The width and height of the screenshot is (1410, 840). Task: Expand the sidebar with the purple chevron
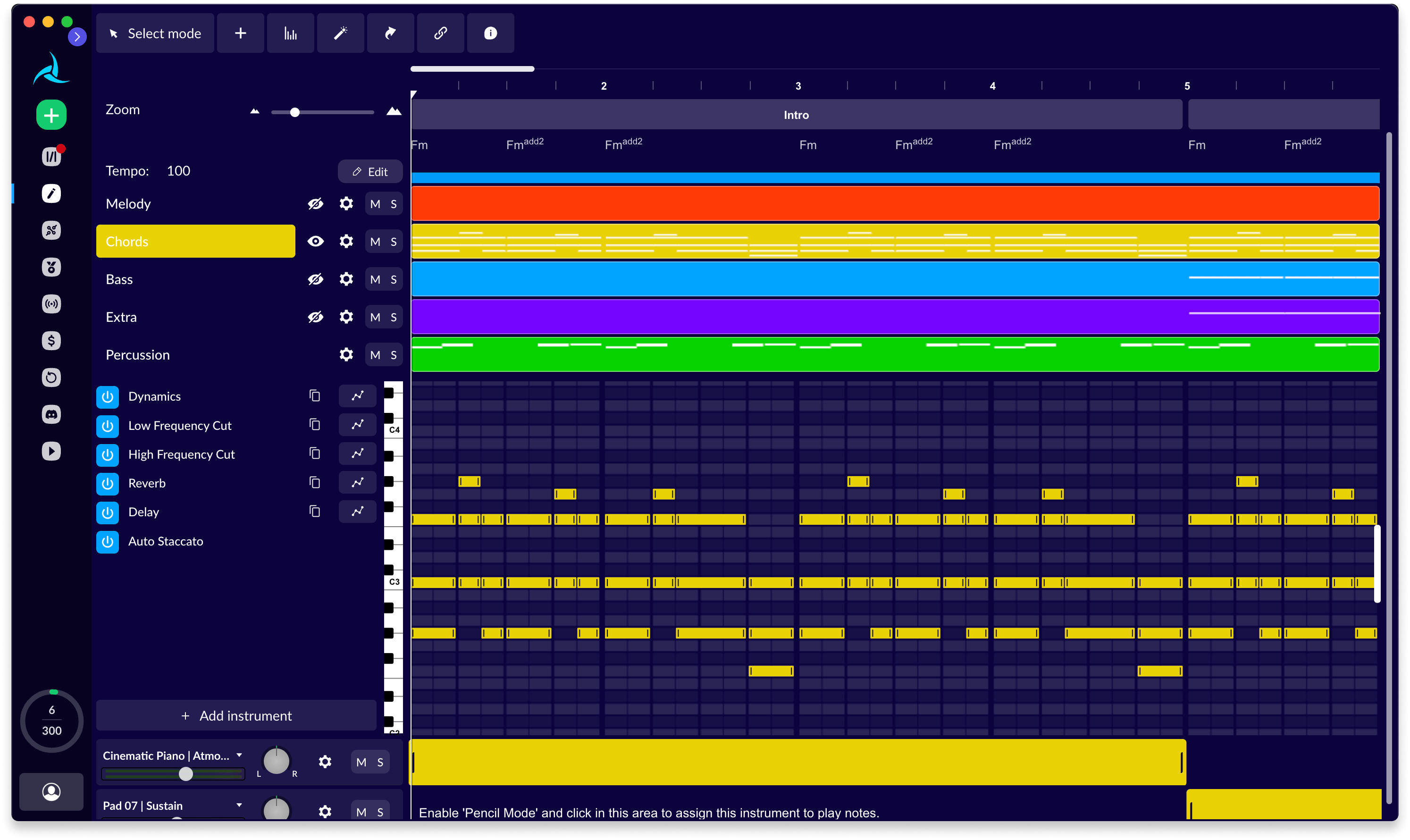[x=77, y=37]
